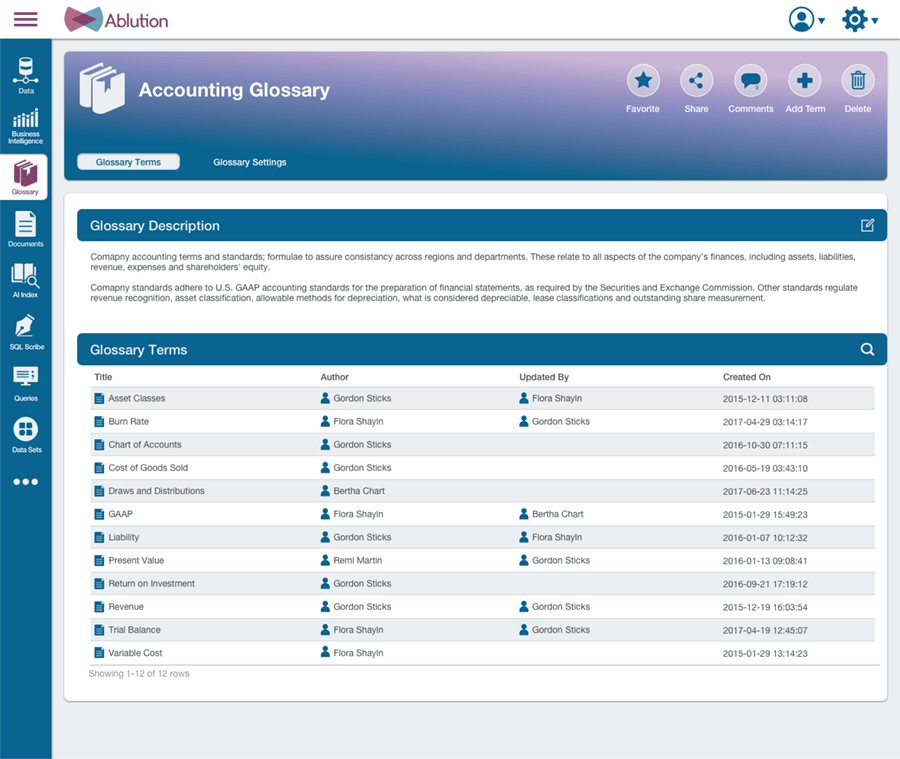Click document icon beside GAAP
Screen dimensions: 900x759
click(99, 514)
